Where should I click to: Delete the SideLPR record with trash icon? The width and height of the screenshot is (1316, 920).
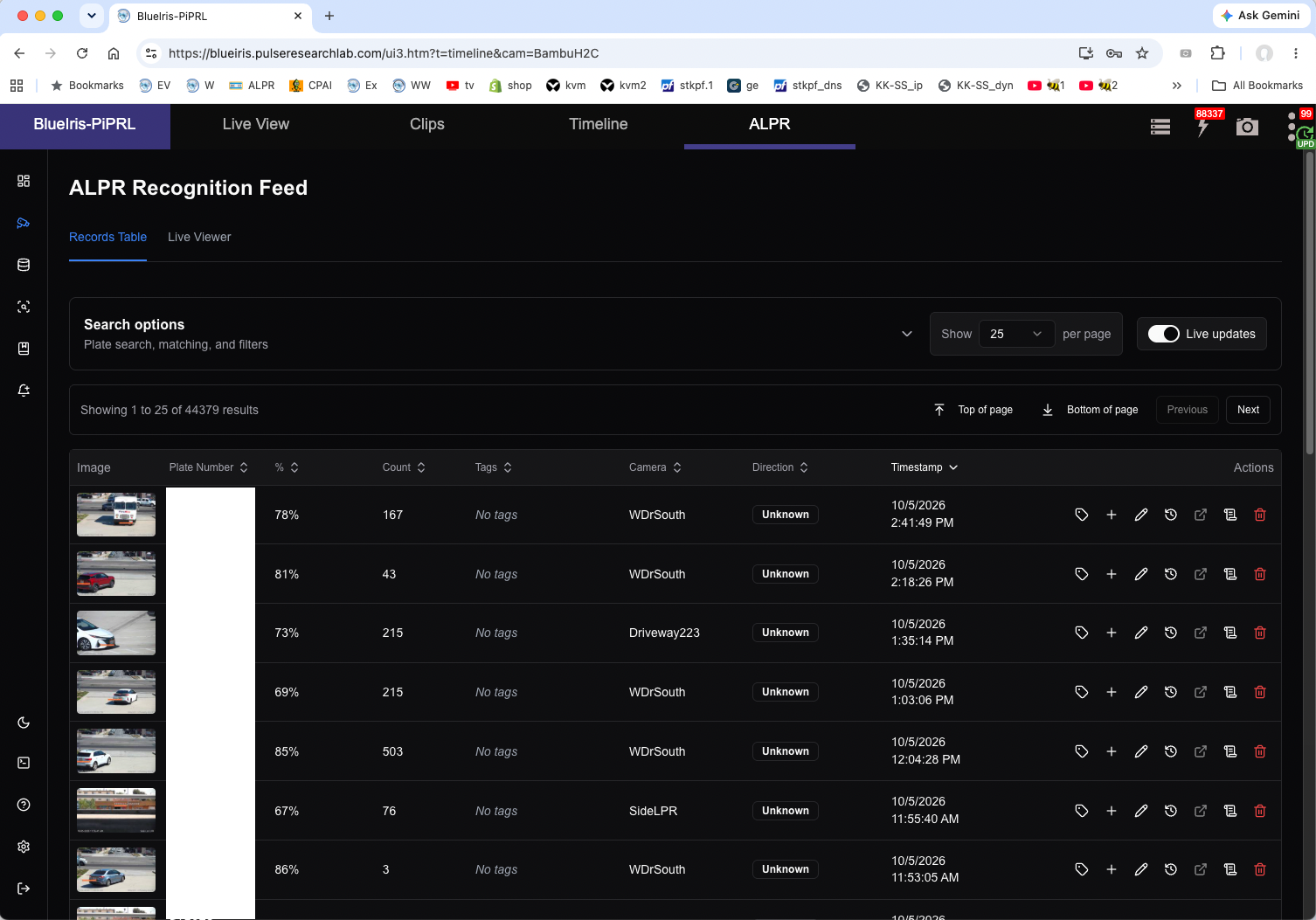[x=1260, y=811]
